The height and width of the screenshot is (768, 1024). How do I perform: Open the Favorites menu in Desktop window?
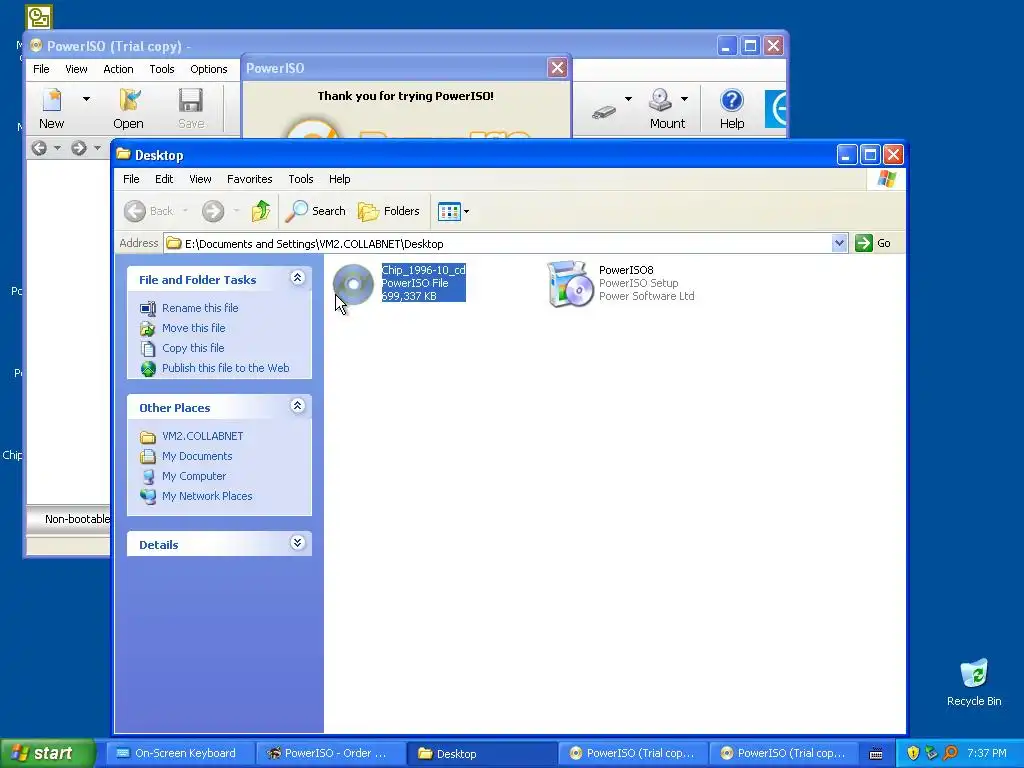pos(249,179)
